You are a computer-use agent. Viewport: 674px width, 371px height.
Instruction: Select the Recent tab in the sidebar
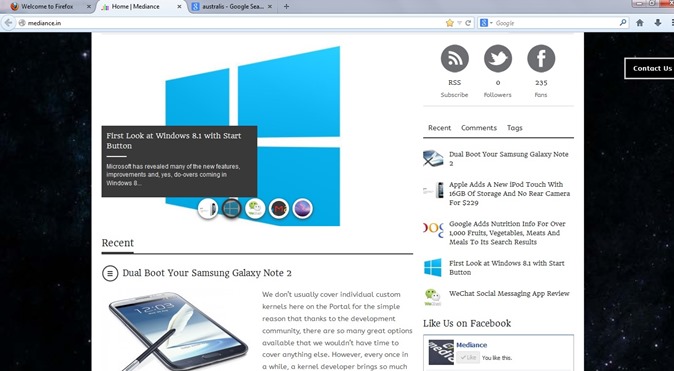pyautogui.click(x=439, y=128)
